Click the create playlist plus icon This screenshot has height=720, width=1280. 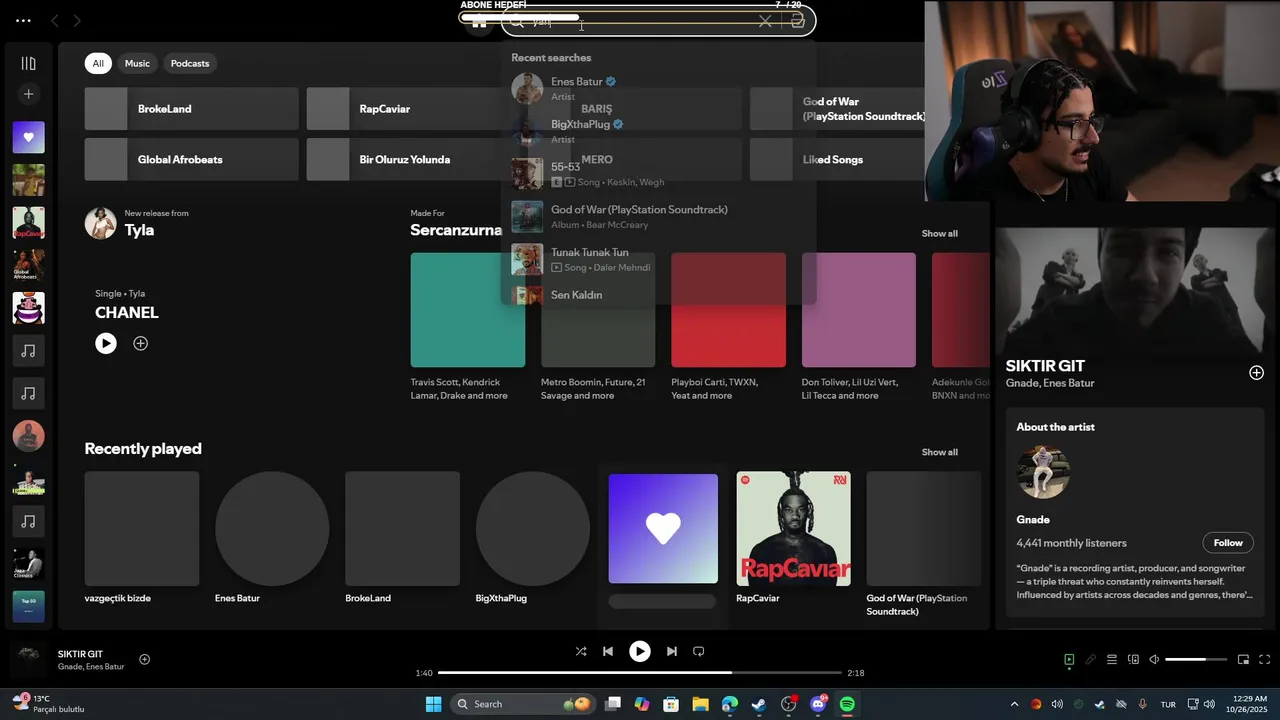[28, 94]
